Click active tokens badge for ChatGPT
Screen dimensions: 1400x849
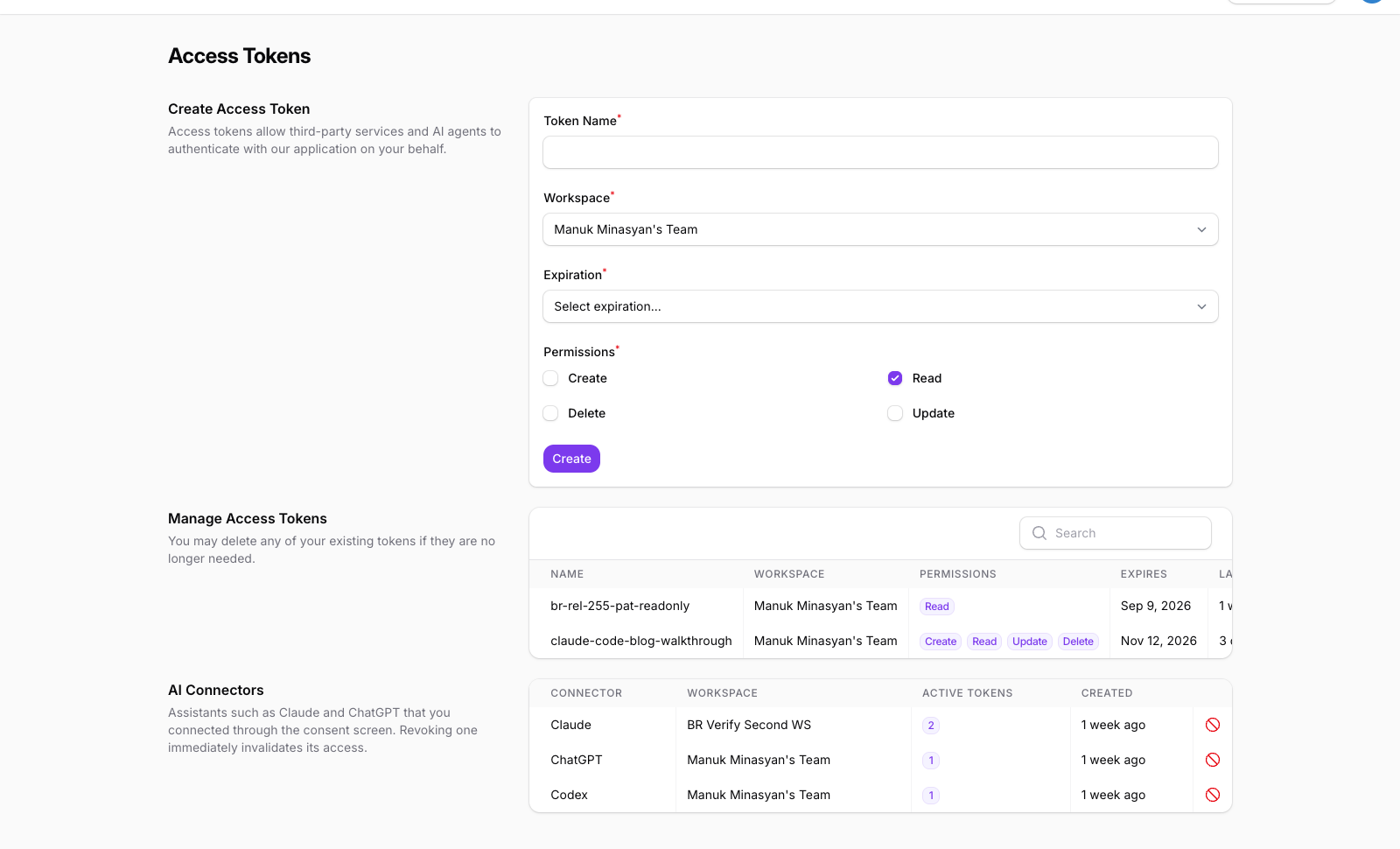pos(931,761)
